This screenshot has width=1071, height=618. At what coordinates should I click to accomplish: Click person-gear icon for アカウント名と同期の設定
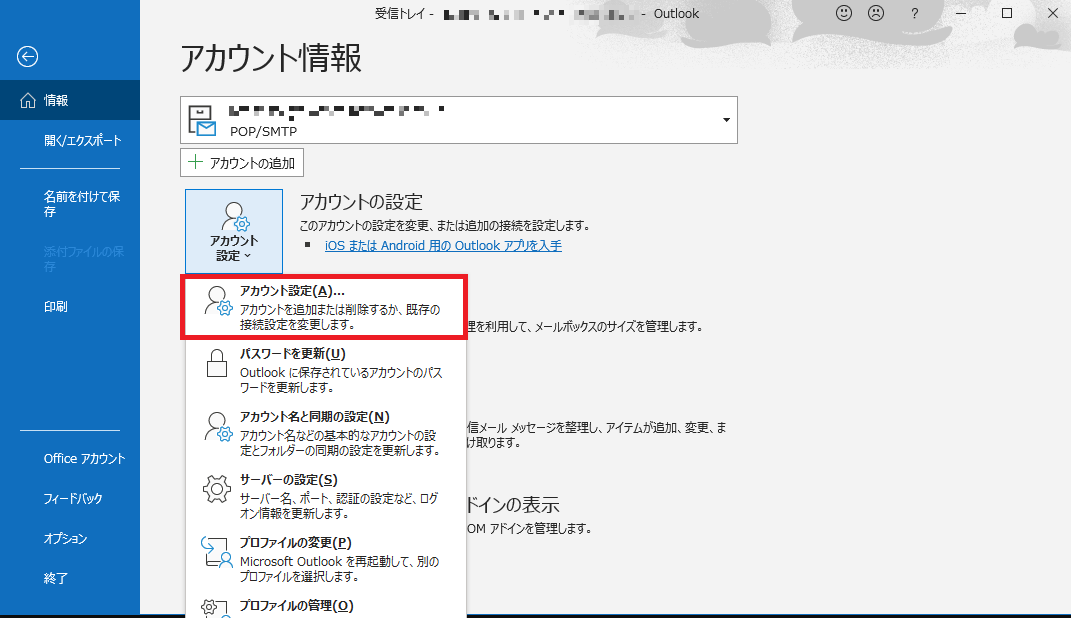click(x=218, y=427)
